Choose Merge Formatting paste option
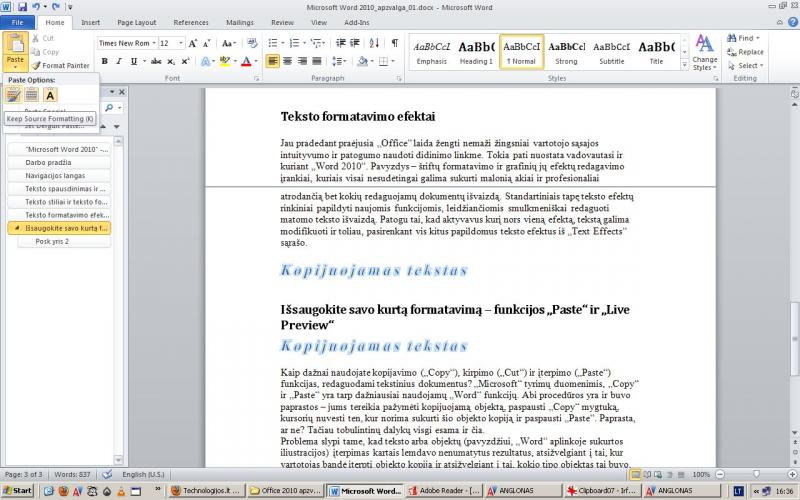This screenshot has width=800, height=500. pyautogui.click(x=32, y=94)
